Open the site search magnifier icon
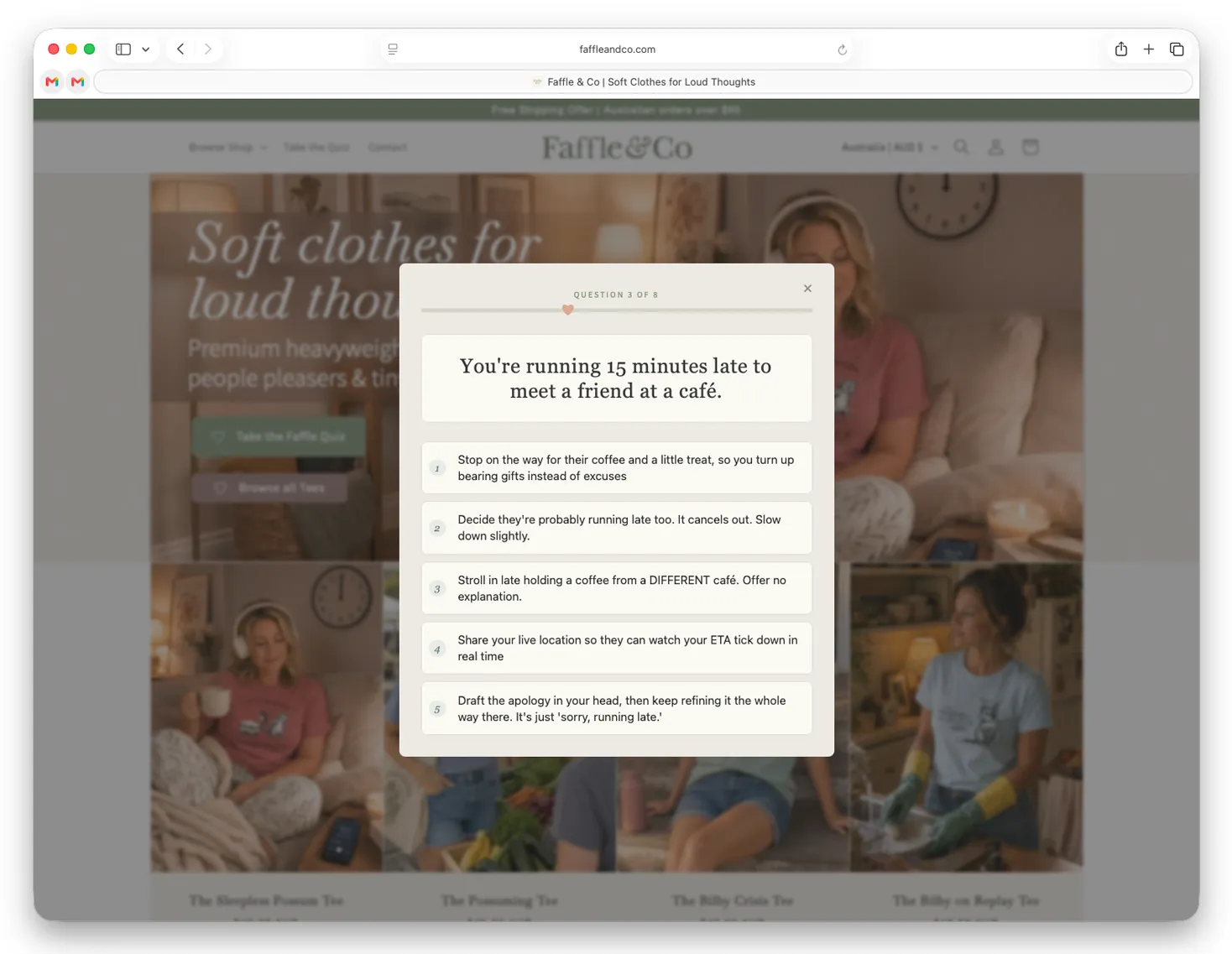The image size is (1232, 954). pyautogui.click(x=961, y=148)
